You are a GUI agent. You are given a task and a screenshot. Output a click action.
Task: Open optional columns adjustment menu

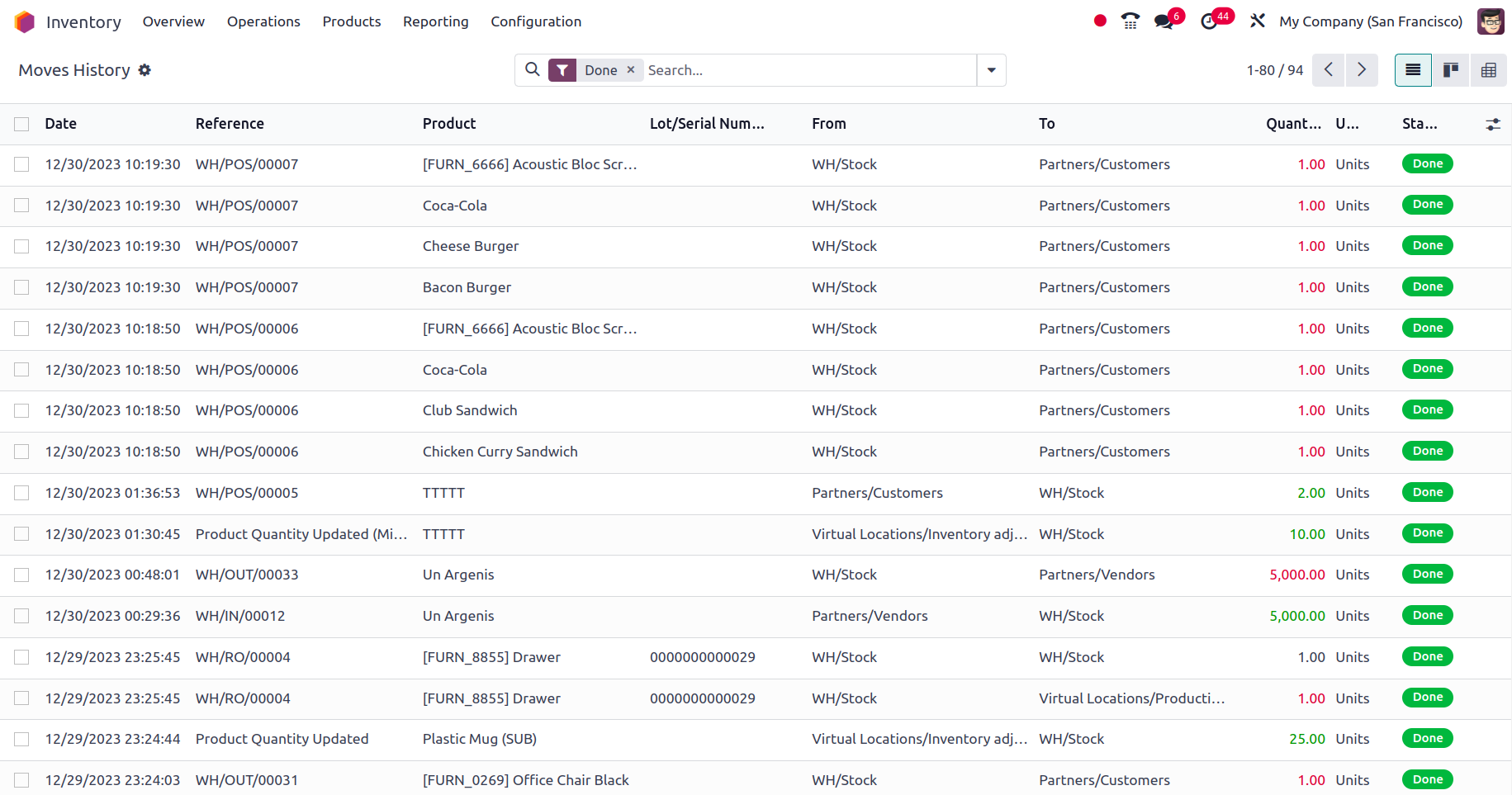(1493, 124)
